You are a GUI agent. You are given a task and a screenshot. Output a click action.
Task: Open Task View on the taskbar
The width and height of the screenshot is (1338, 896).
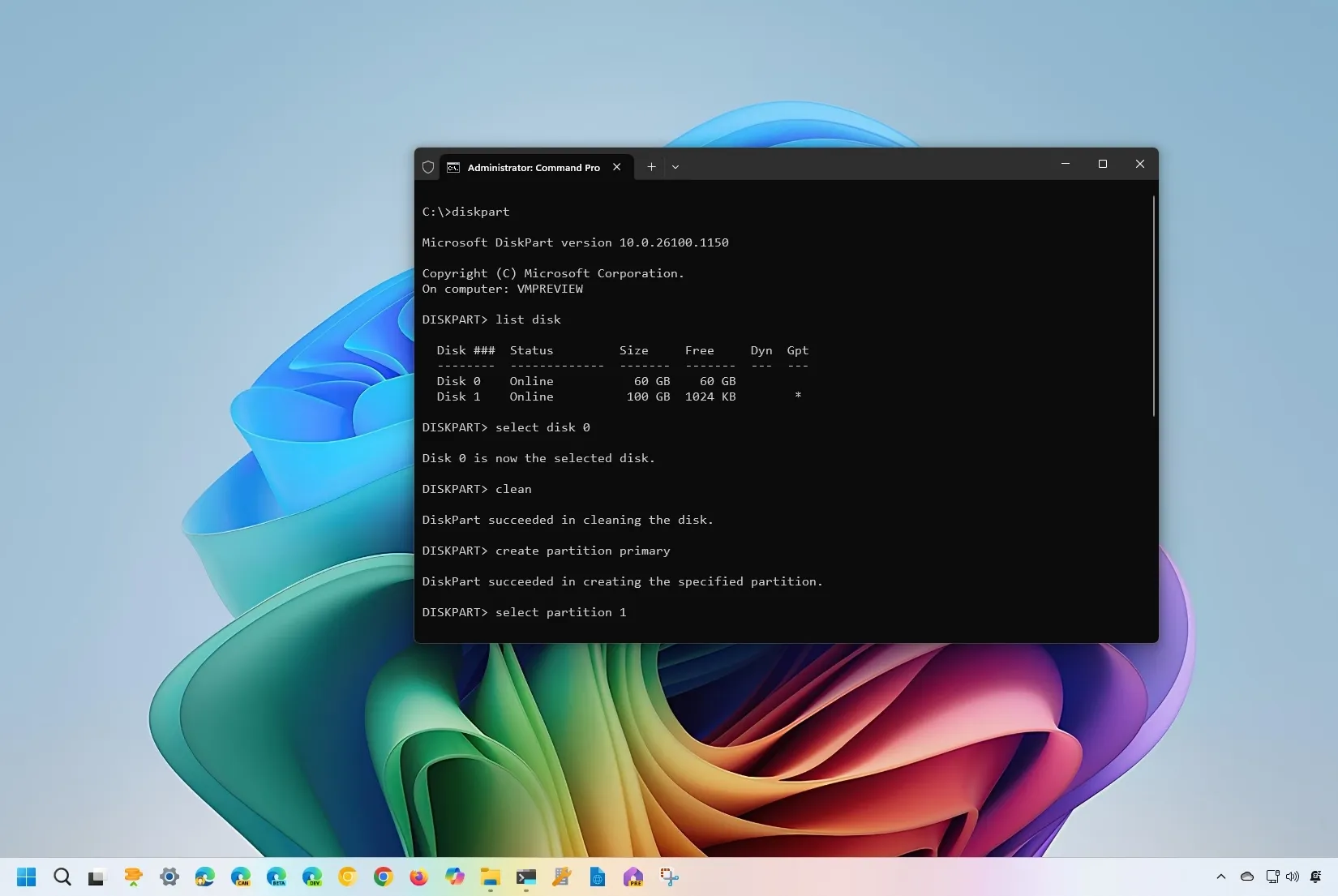97,877
